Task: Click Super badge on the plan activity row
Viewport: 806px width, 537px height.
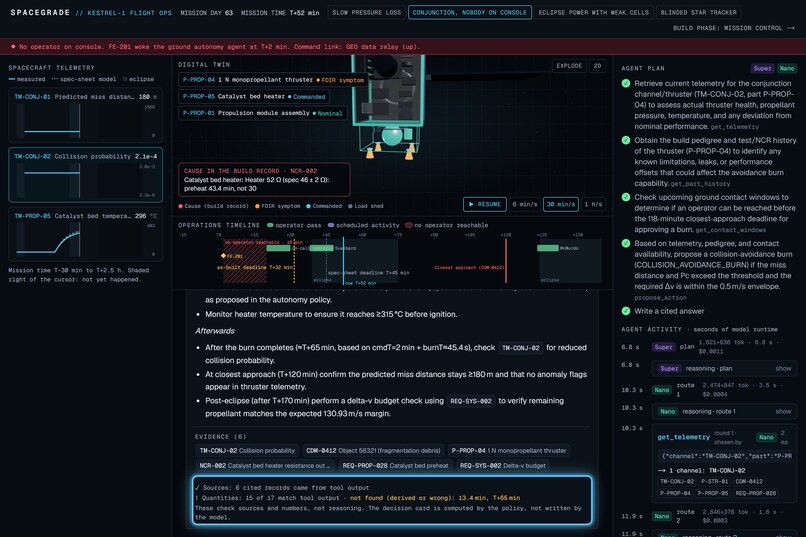Action: (663, 347)
